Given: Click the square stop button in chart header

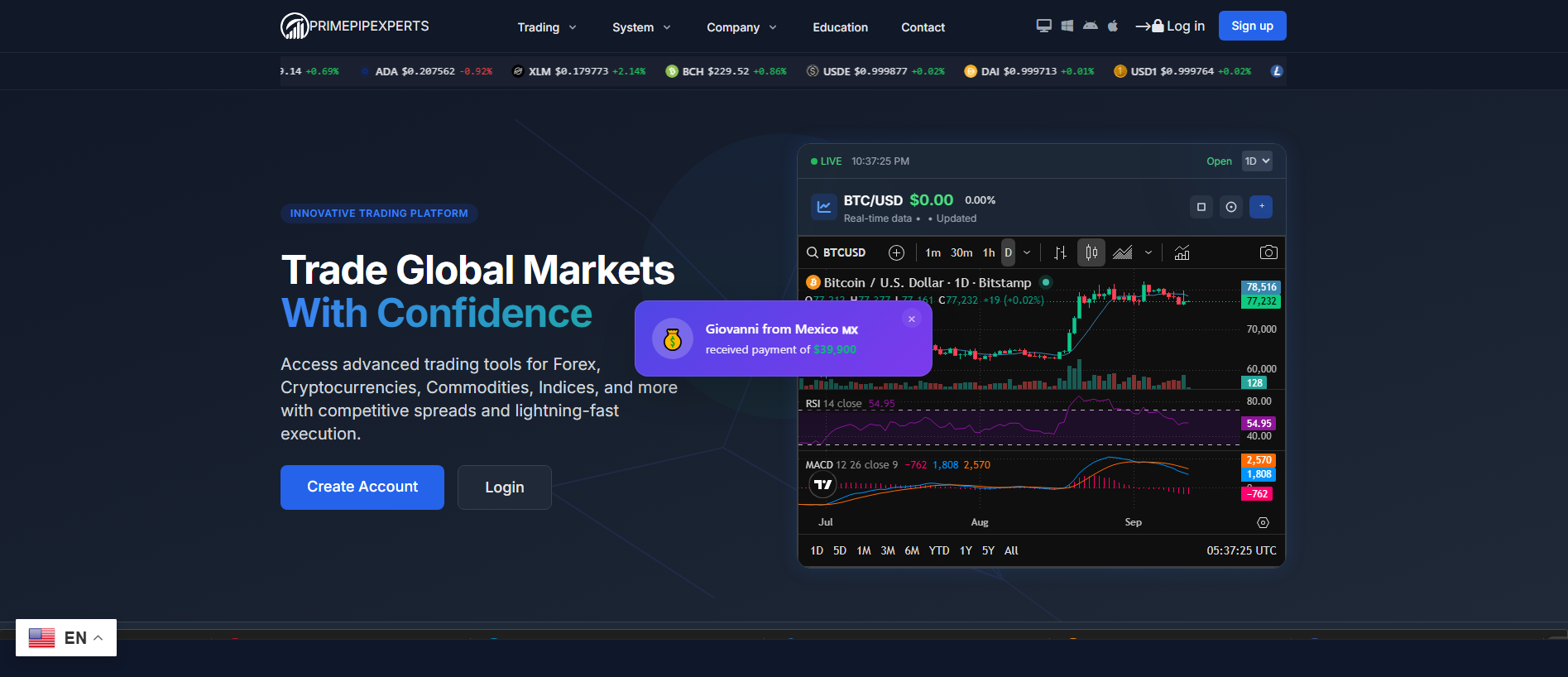Looking at the screenshot, I should (1201, 207).
